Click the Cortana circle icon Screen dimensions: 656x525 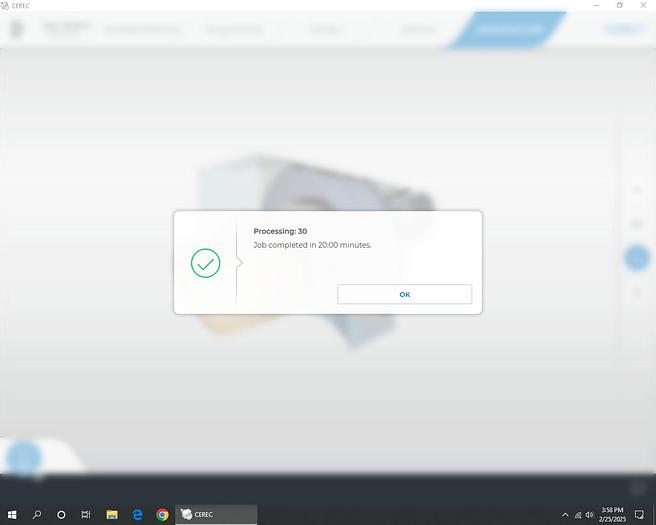point(61,515)
